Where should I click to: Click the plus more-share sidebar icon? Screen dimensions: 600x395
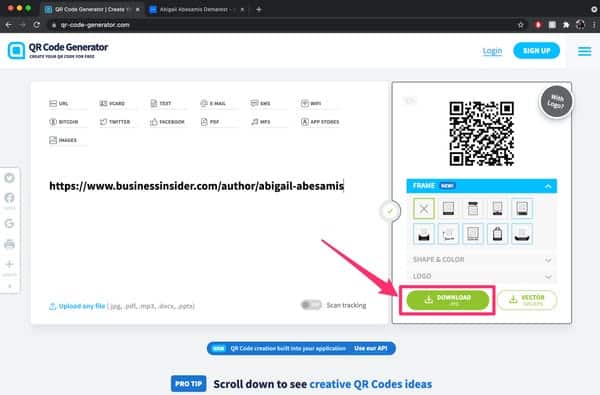[x=10, y=264]
